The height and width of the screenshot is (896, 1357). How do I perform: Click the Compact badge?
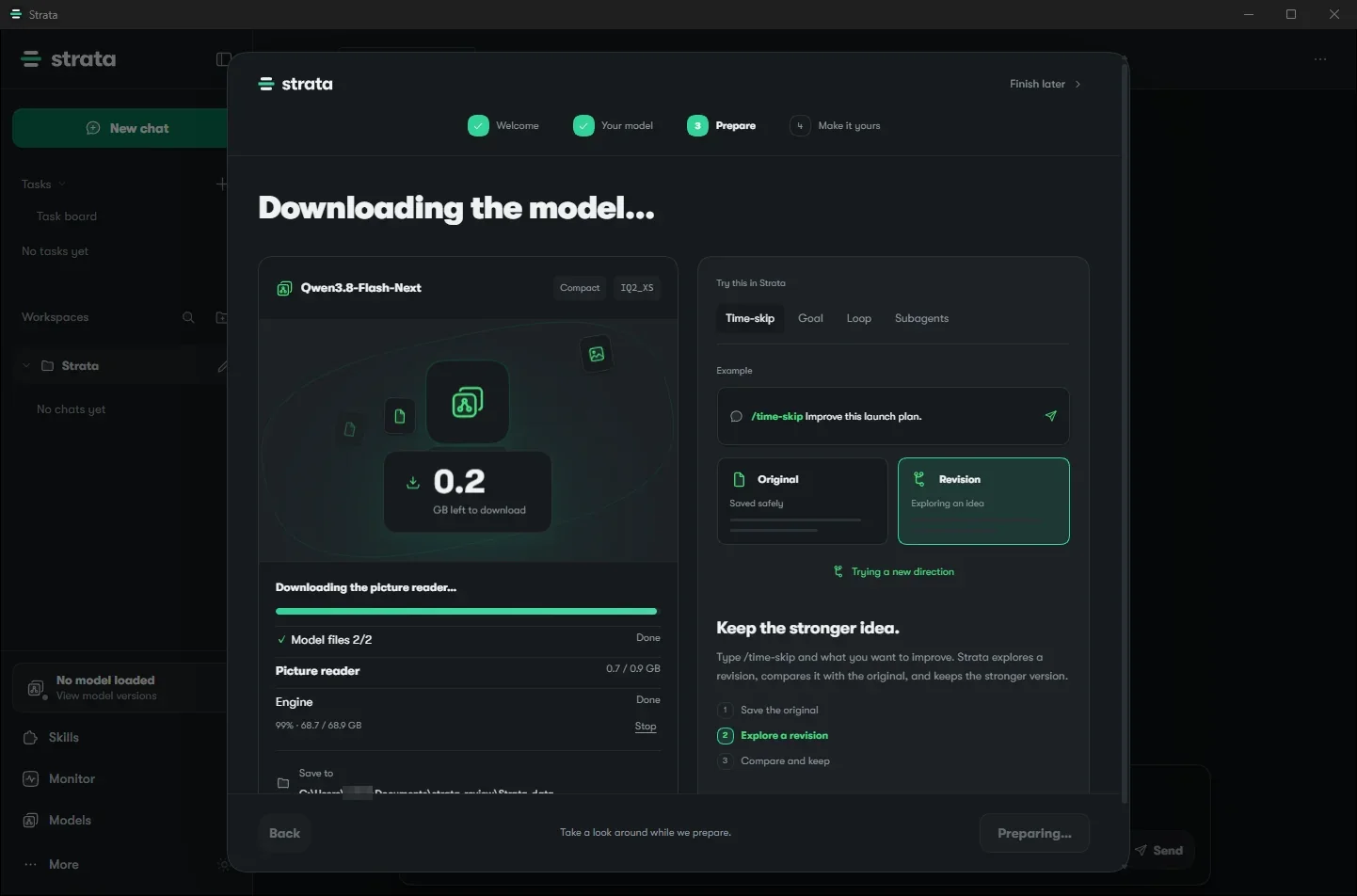click(x=580, y=288)
